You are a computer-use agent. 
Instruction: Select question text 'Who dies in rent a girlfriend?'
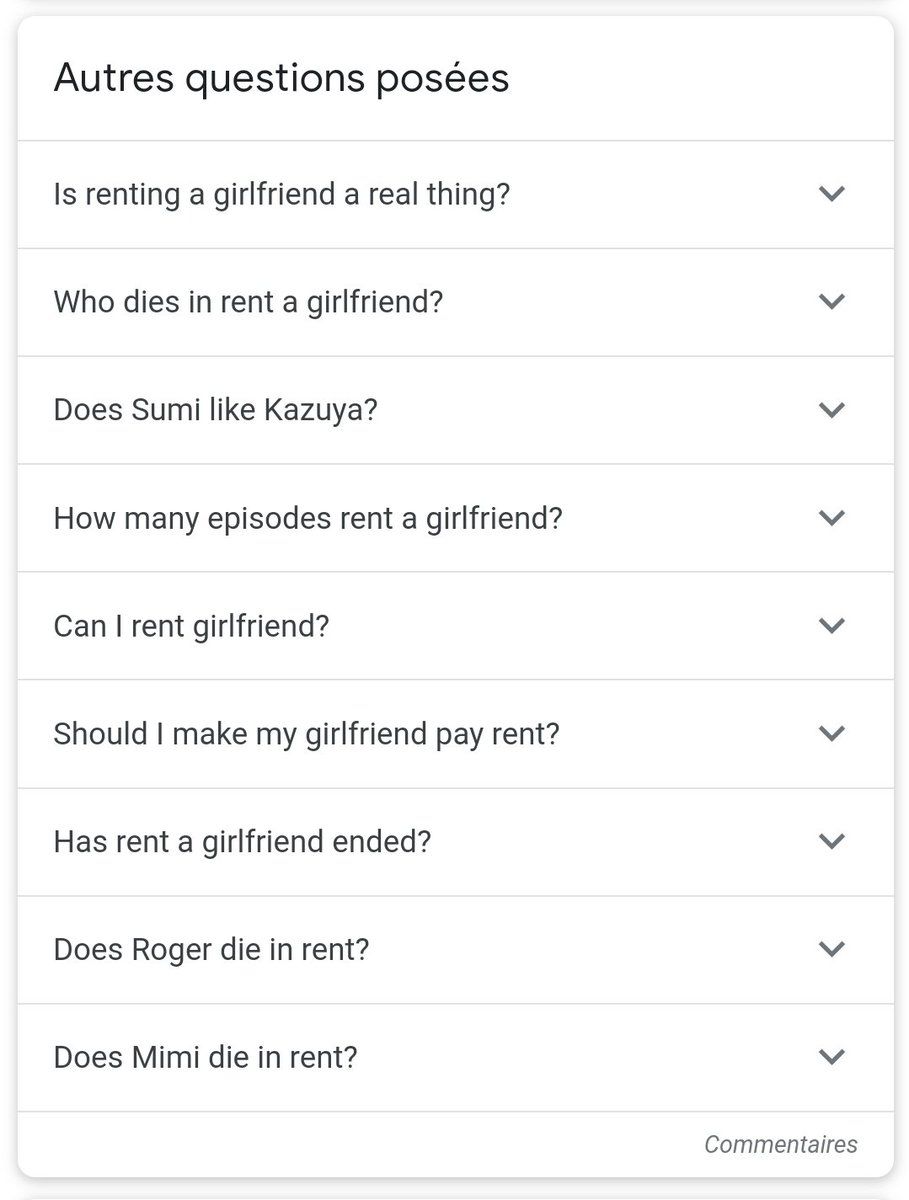click(x=248, y=301)
